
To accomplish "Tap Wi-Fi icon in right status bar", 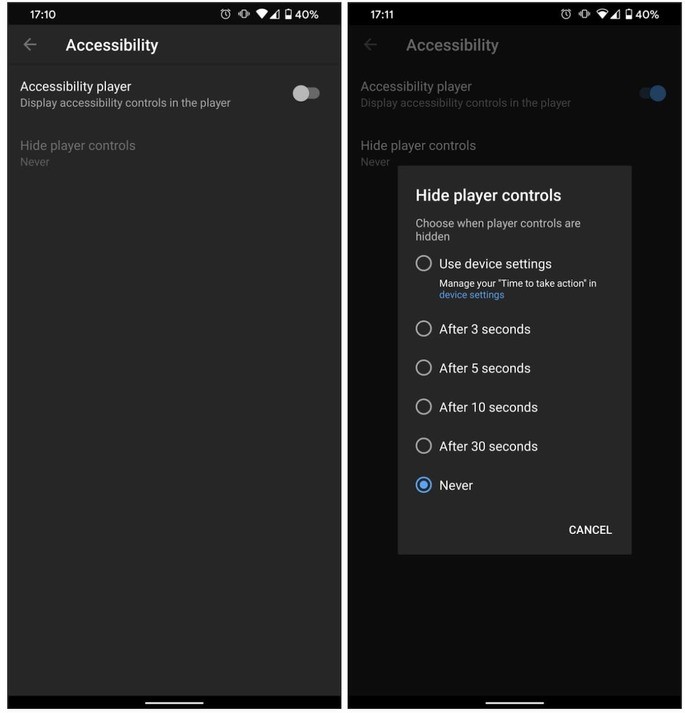I will click(x=602, y=14).
